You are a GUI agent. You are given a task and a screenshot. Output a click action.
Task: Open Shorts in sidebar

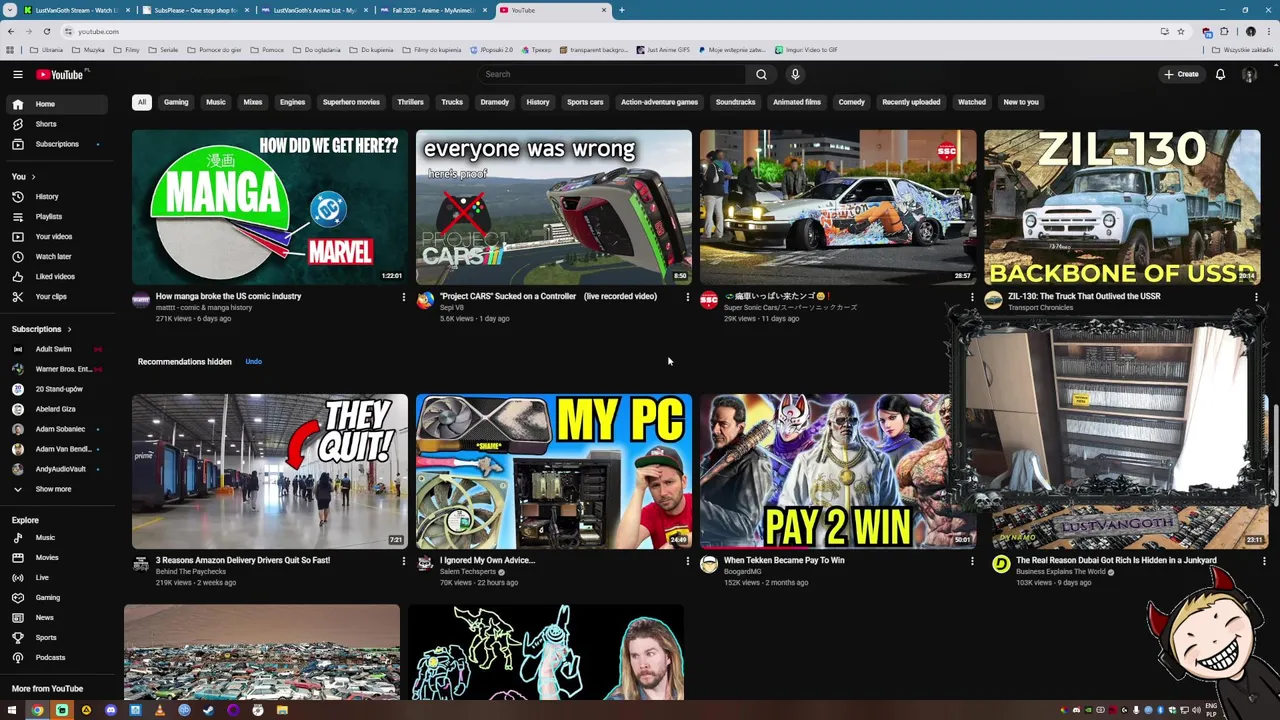pos(58,124)
